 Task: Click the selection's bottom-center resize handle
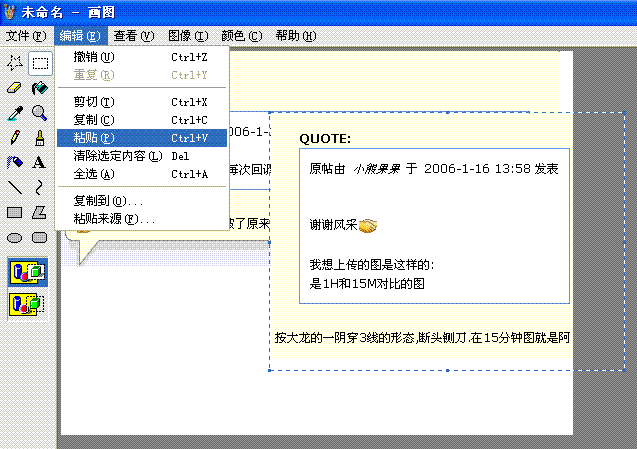447,370
